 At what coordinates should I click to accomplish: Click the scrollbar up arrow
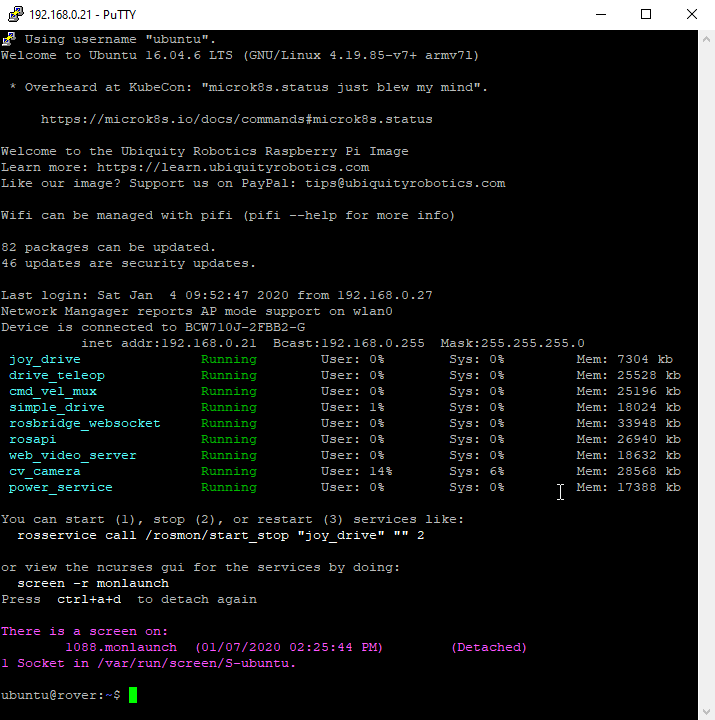tap(706, 38)
